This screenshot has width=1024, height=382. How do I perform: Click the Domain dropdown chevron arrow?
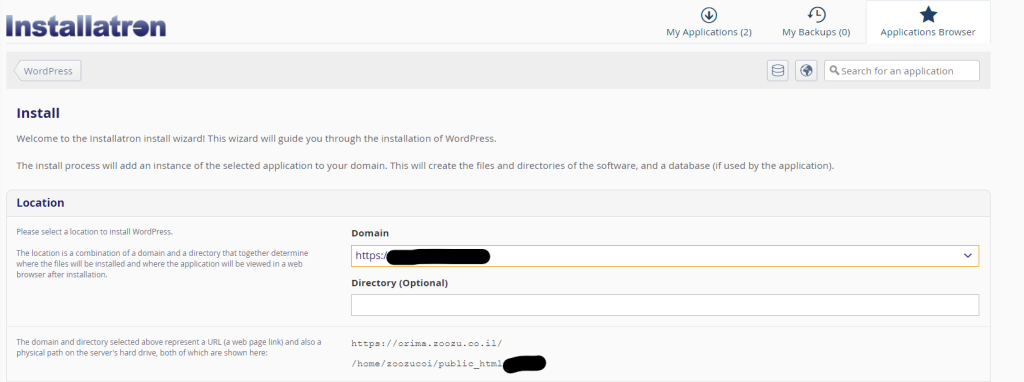click(x=968, y=256)
